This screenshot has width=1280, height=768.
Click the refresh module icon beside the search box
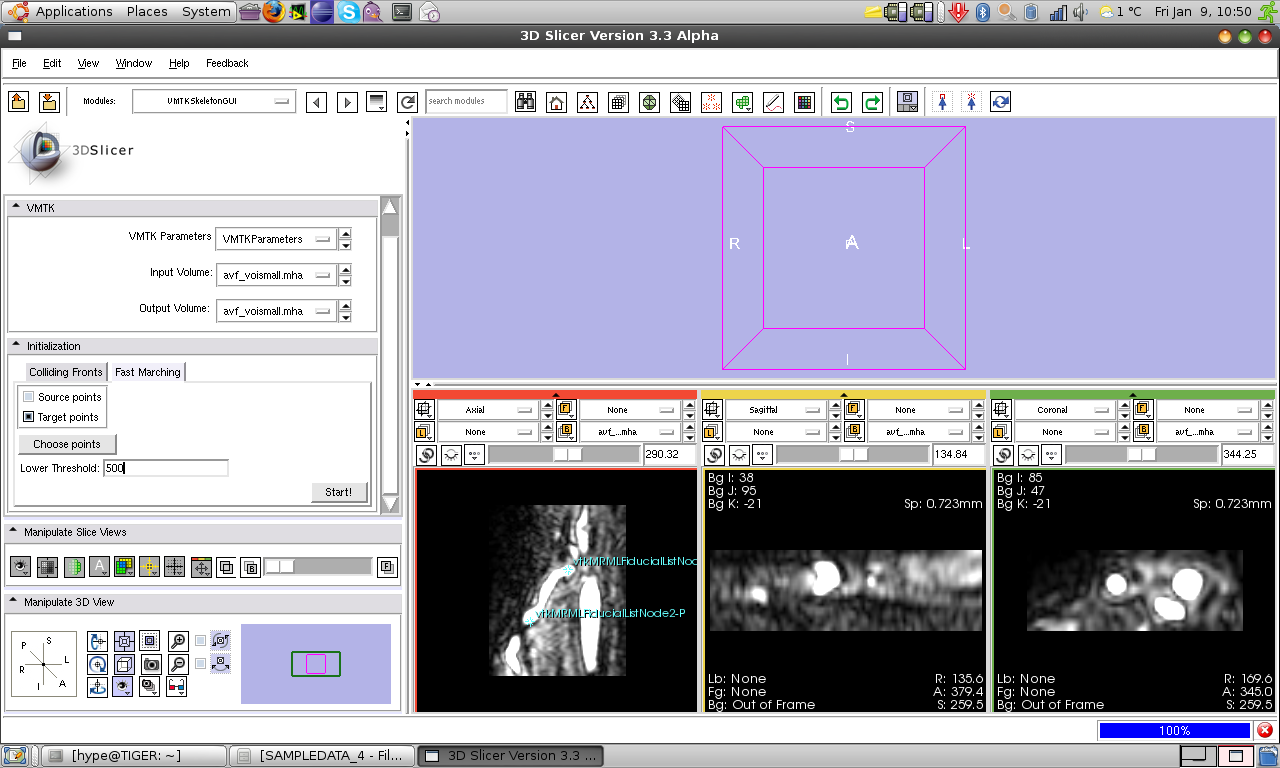[407, 102]
